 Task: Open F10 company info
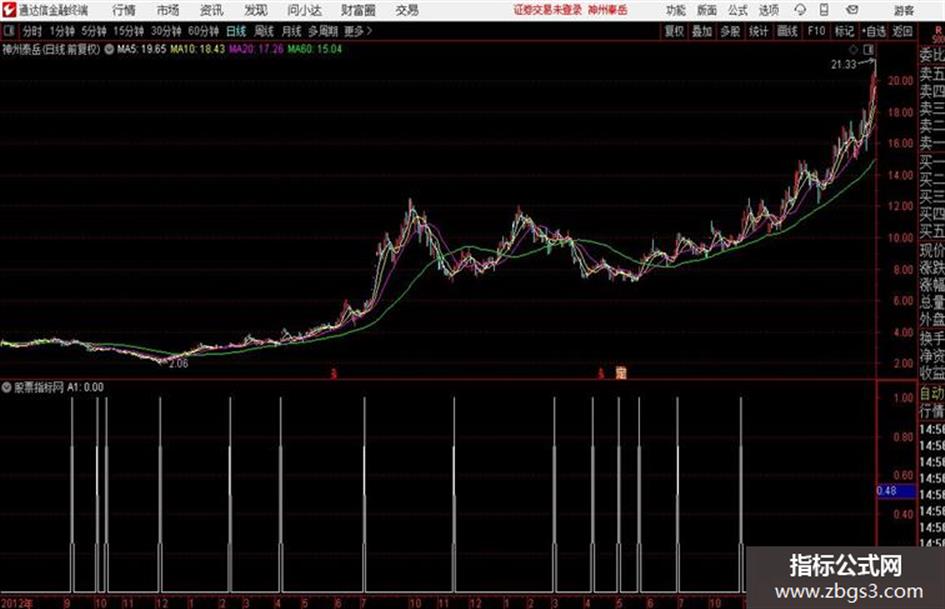tap(816, 31)
